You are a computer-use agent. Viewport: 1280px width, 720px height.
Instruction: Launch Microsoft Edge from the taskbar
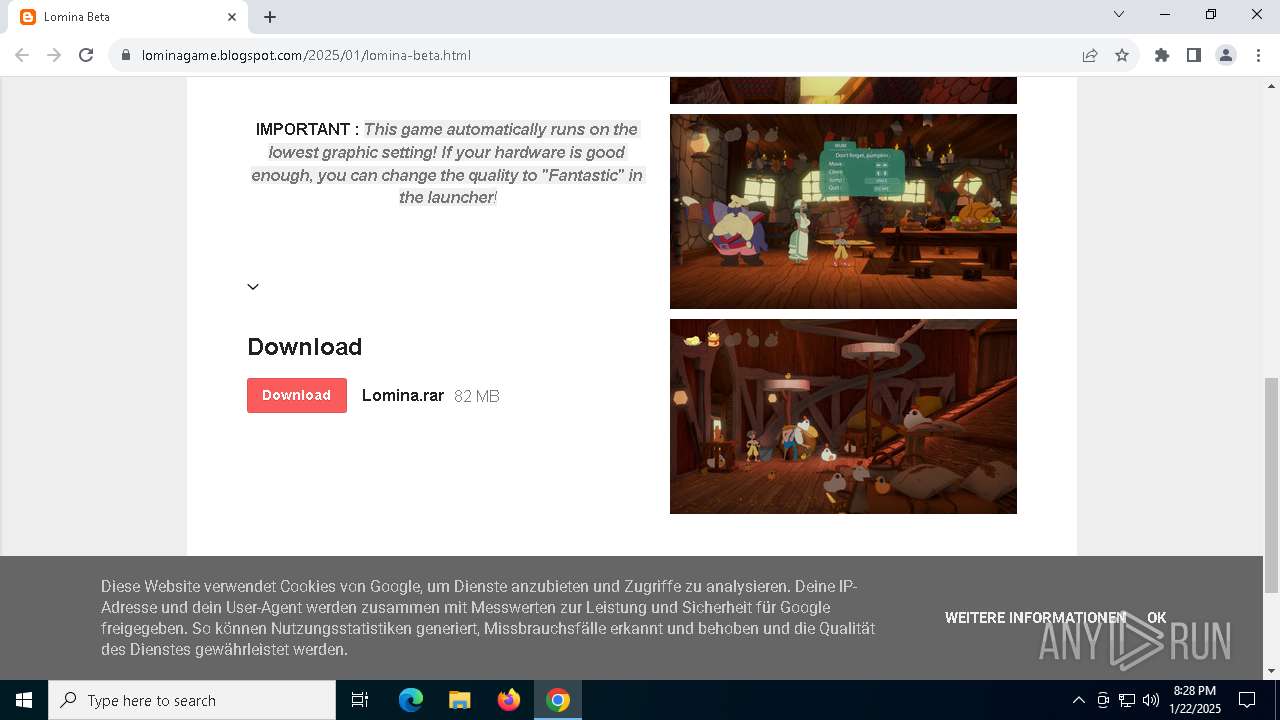(x=411, y=700)
